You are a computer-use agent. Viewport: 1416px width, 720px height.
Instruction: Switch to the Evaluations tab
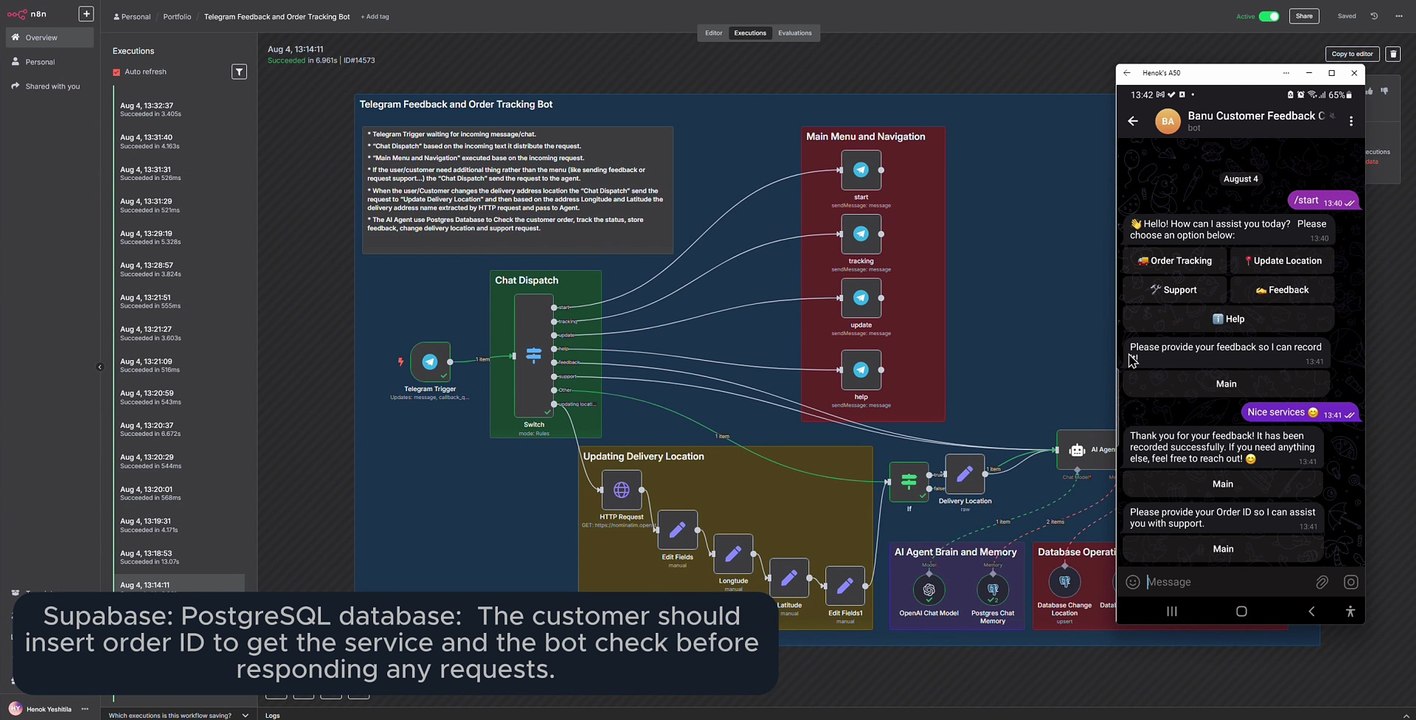pos(795,33)
